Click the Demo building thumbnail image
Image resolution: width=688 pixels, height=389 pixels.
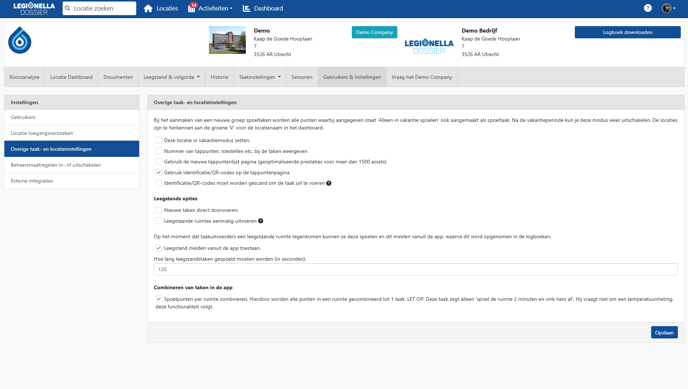(x=227, y=40)
